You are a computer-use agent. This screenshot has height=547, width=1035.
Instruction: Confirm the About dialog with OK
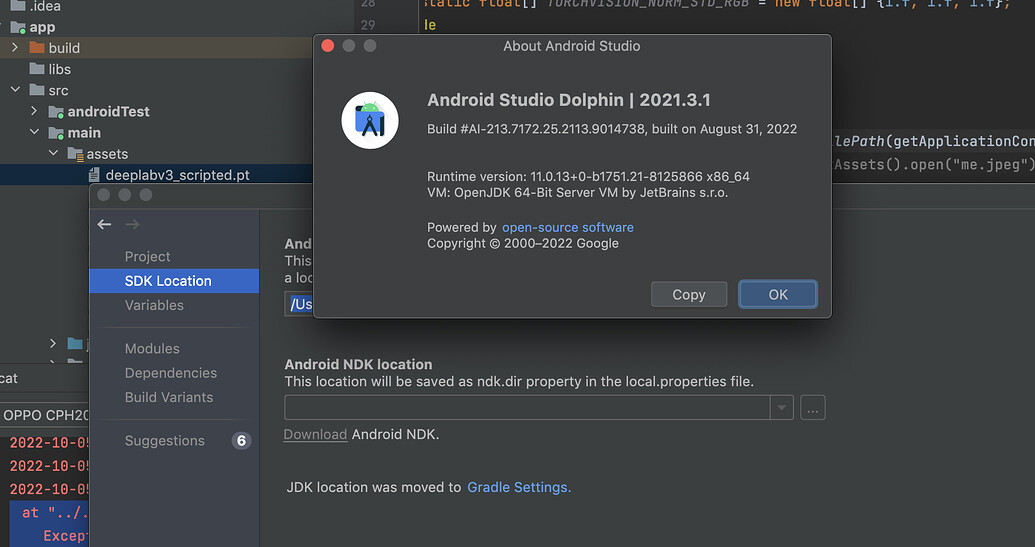point(778,294)
